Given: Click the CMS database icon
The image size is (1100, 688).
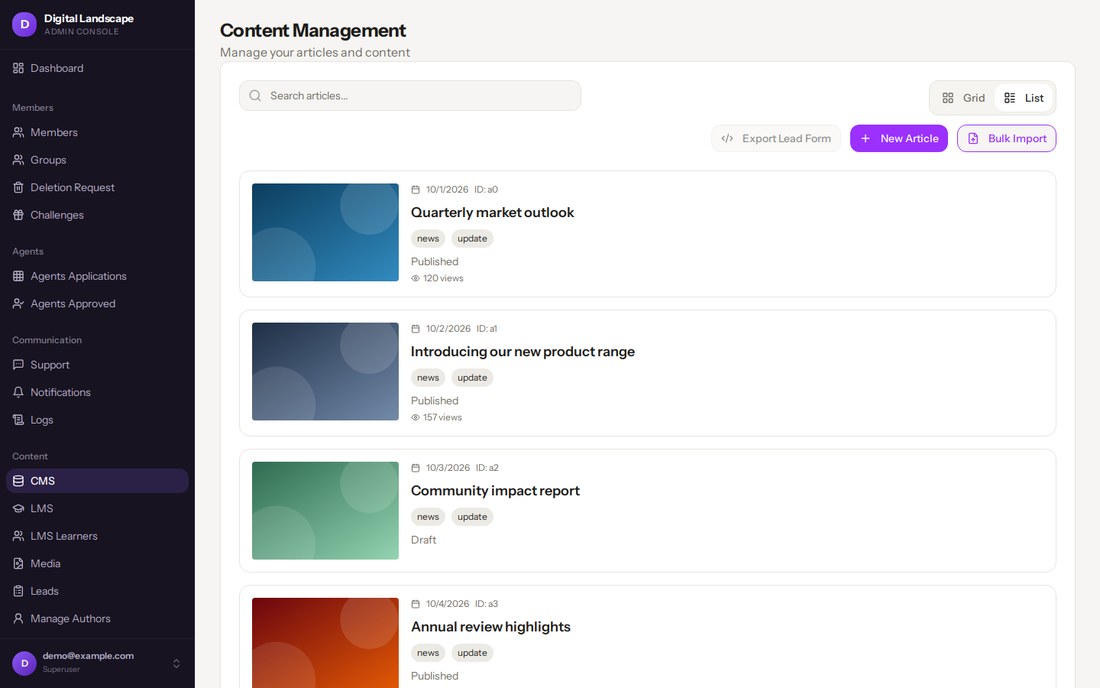Looking at the screenshot, I should tap(18, 480).
